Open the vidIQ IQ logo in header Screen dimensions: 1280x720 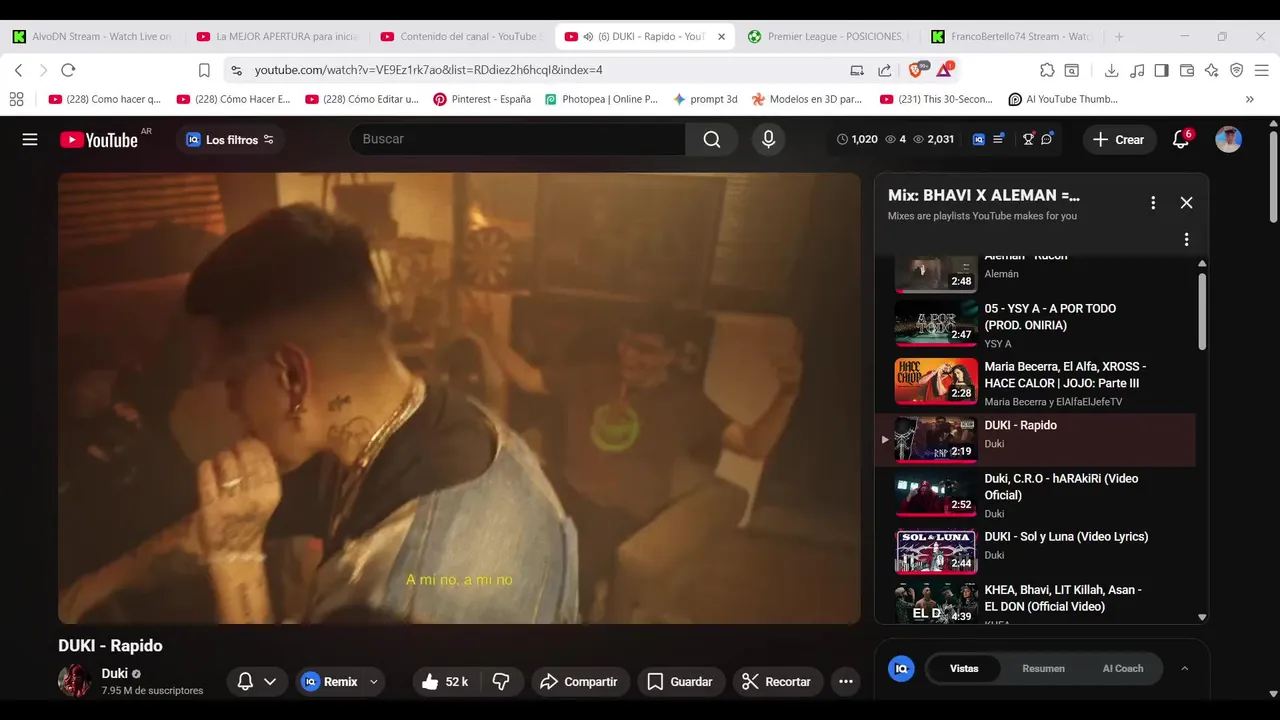(x=979, y=139)
